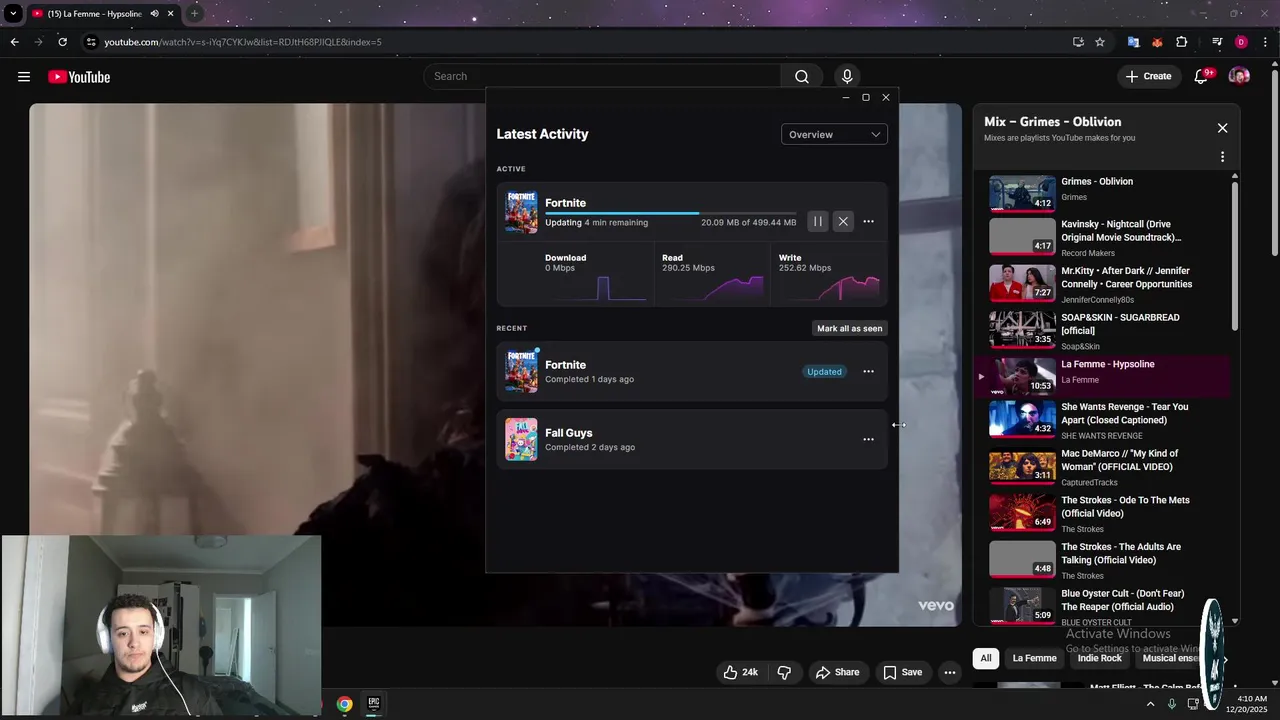Cancel the Fortnite update with the X icon
Viewport: 1280px width, 720px height.
[x=843, y=222]
